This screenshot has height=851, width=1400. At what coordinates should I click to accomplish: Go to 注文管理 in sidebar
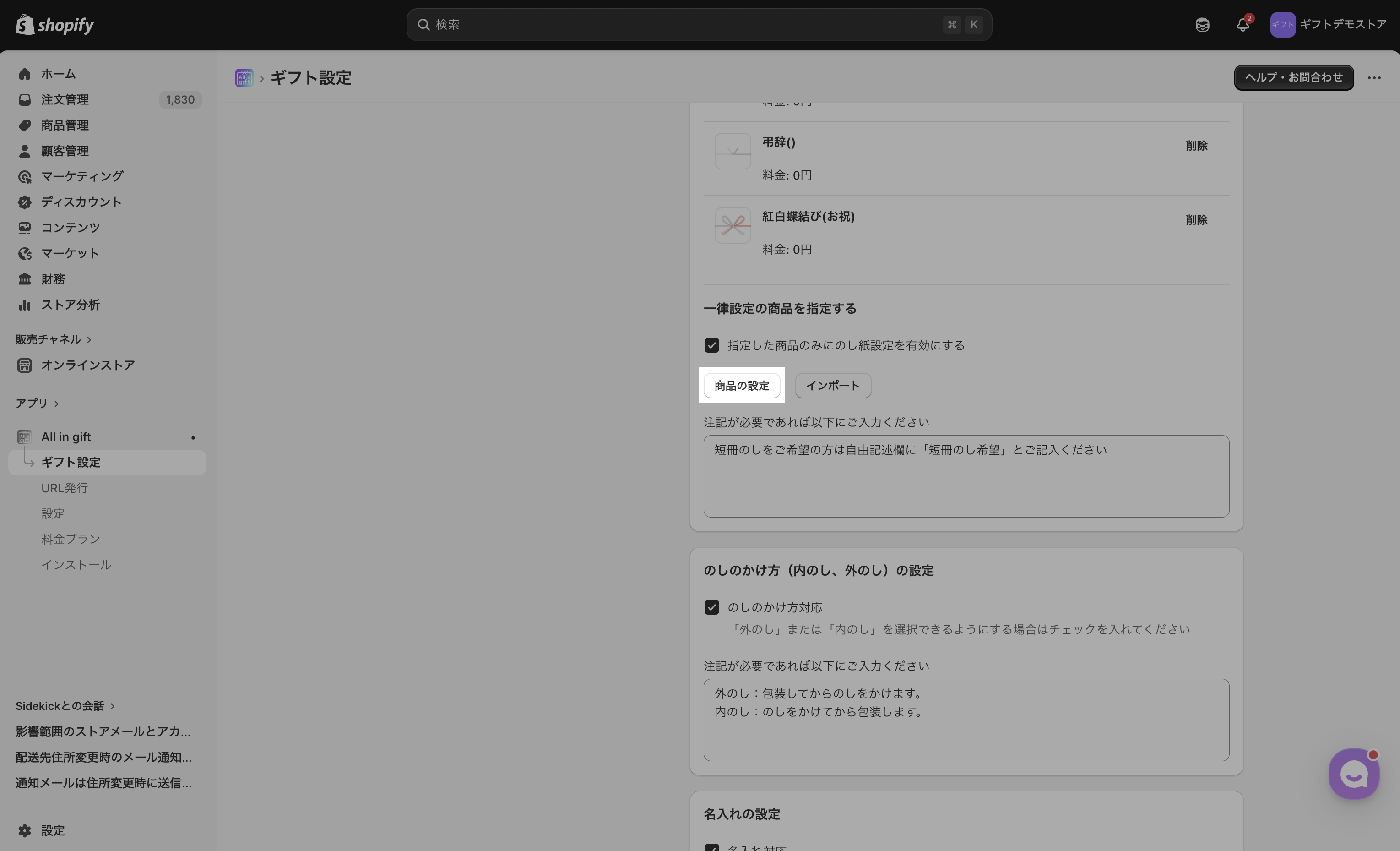65,99
